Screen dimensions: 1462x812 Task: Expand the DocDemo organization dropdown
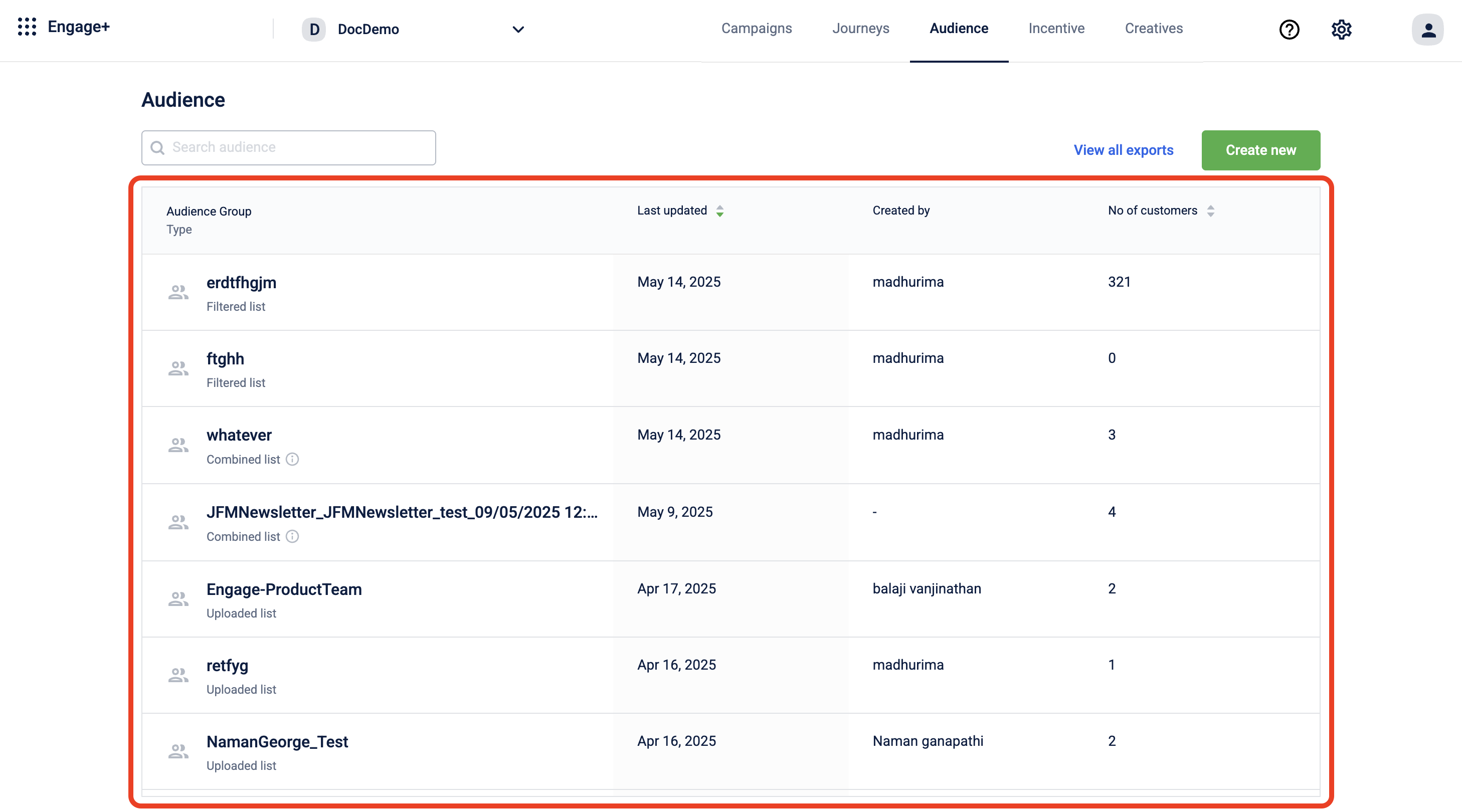pyautogui.click(x=517, y=30)
